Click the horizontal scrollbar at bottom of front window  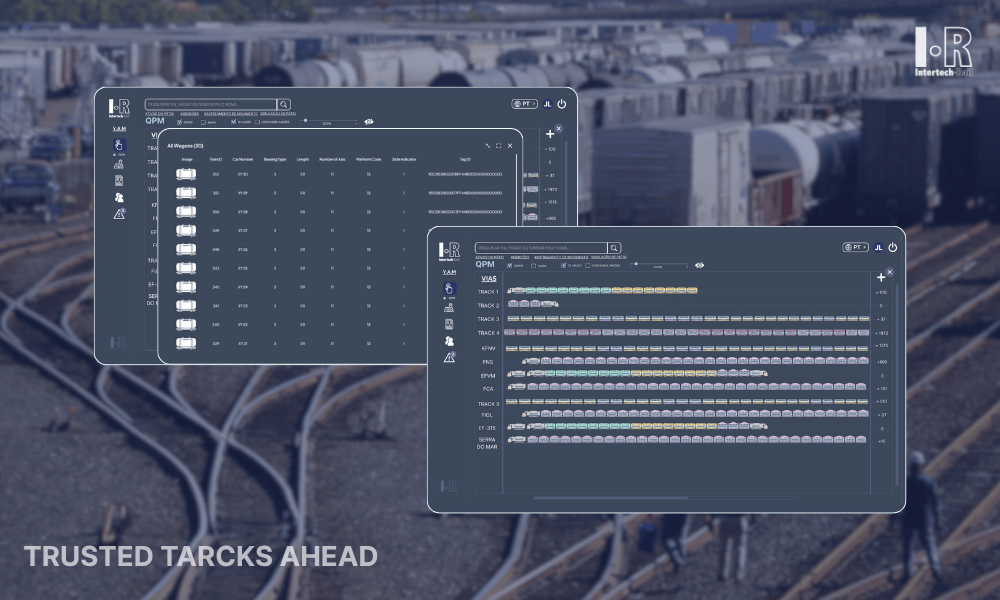point(611,498)
